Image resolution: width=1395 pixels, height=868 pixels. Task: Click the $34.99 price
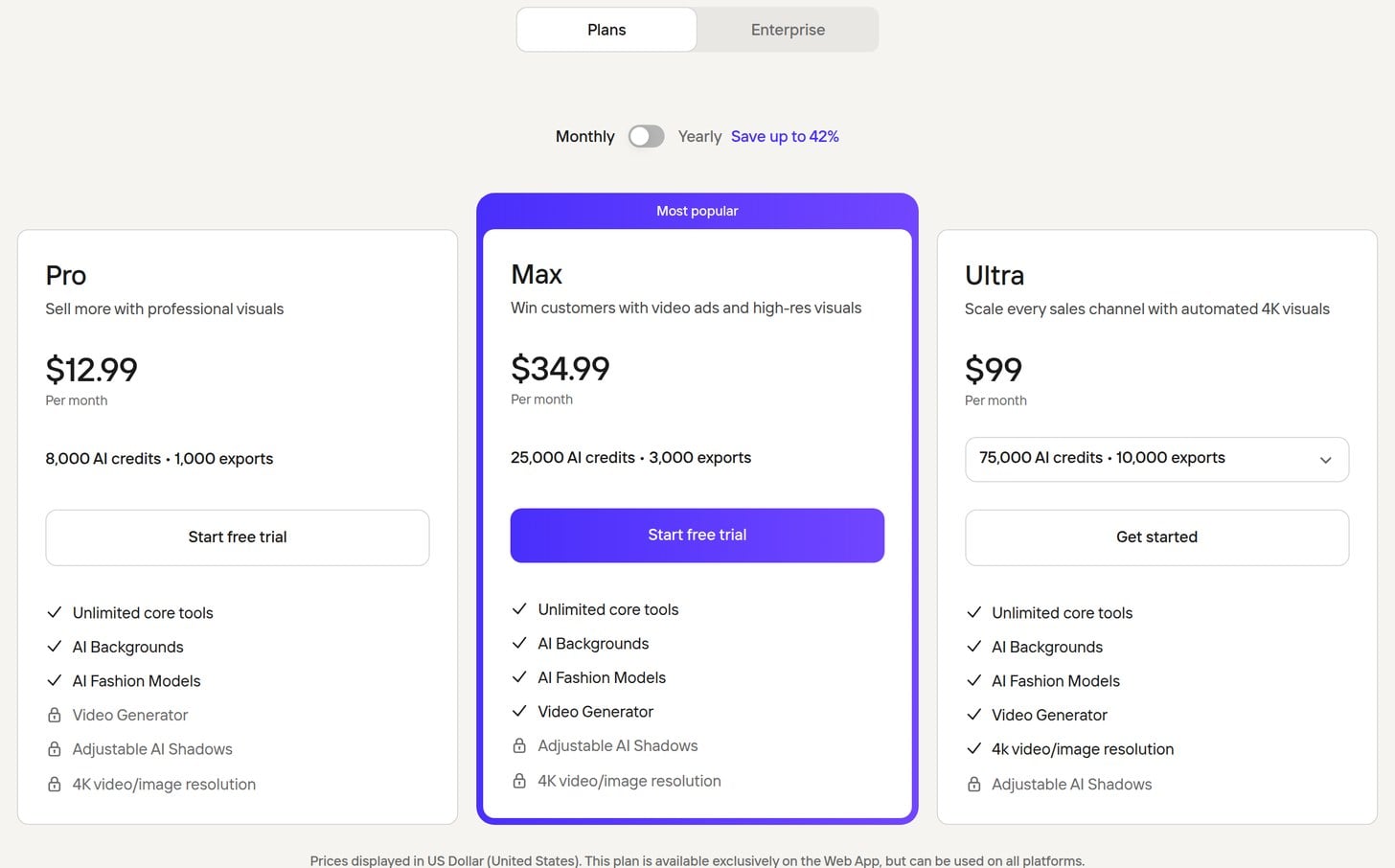pos(560,369)
